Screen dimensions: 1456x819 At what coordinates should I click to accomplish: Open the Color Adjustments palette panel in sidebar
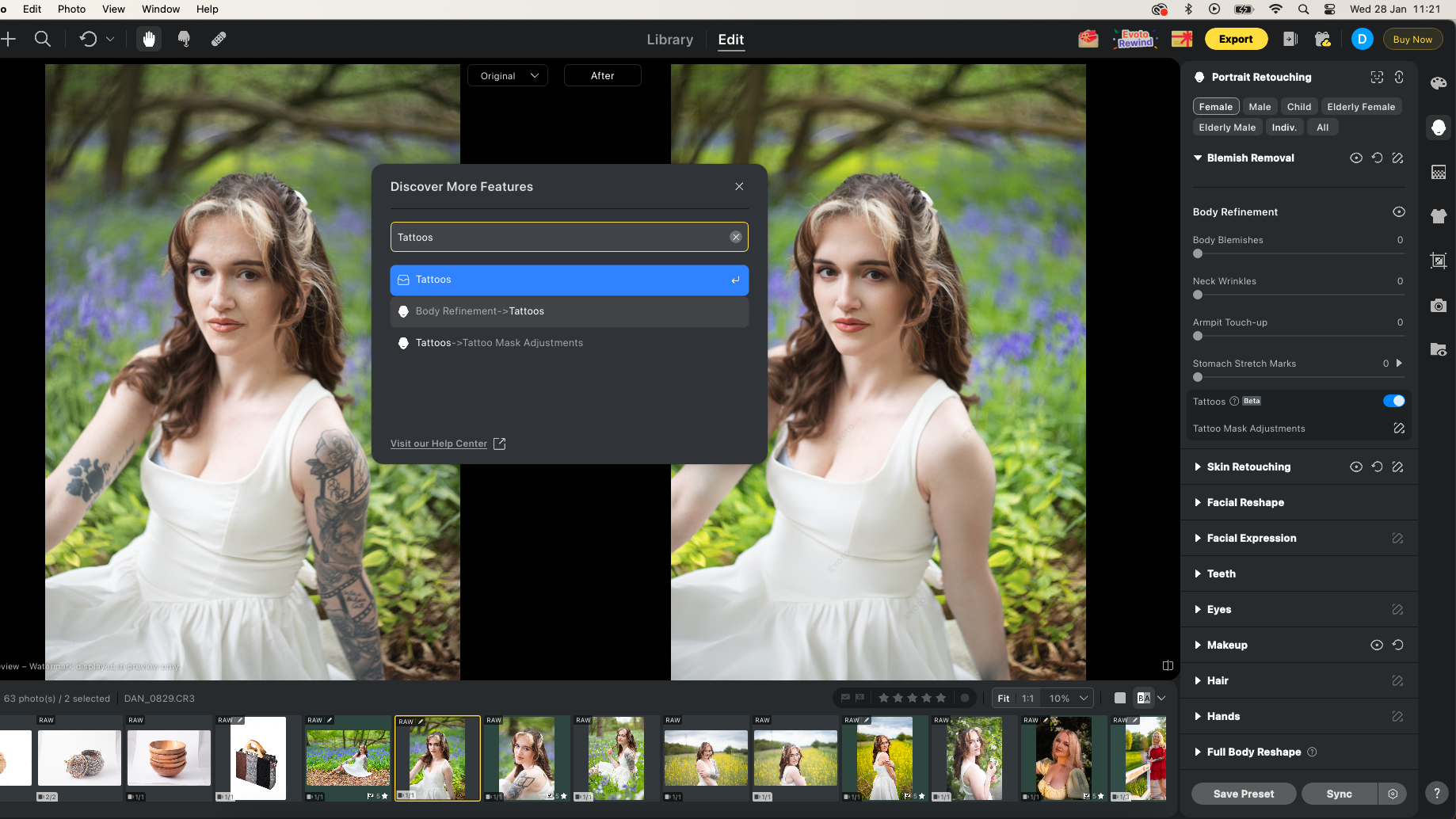(1439, 82)
